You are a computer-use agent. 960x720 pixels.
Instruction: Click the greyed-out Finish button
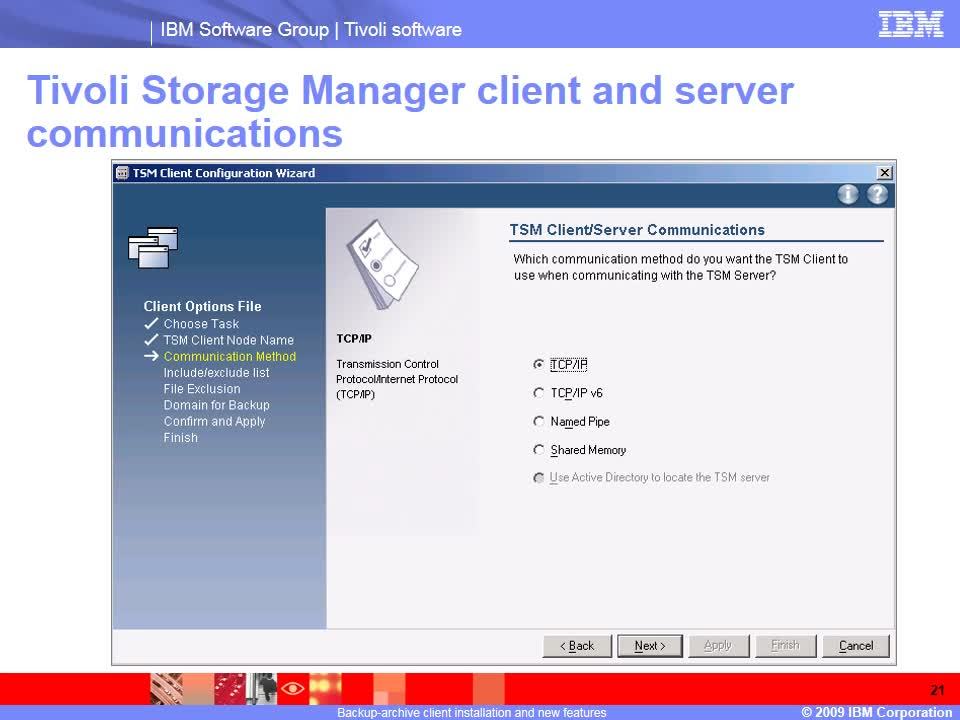click(x=786, y=646)
